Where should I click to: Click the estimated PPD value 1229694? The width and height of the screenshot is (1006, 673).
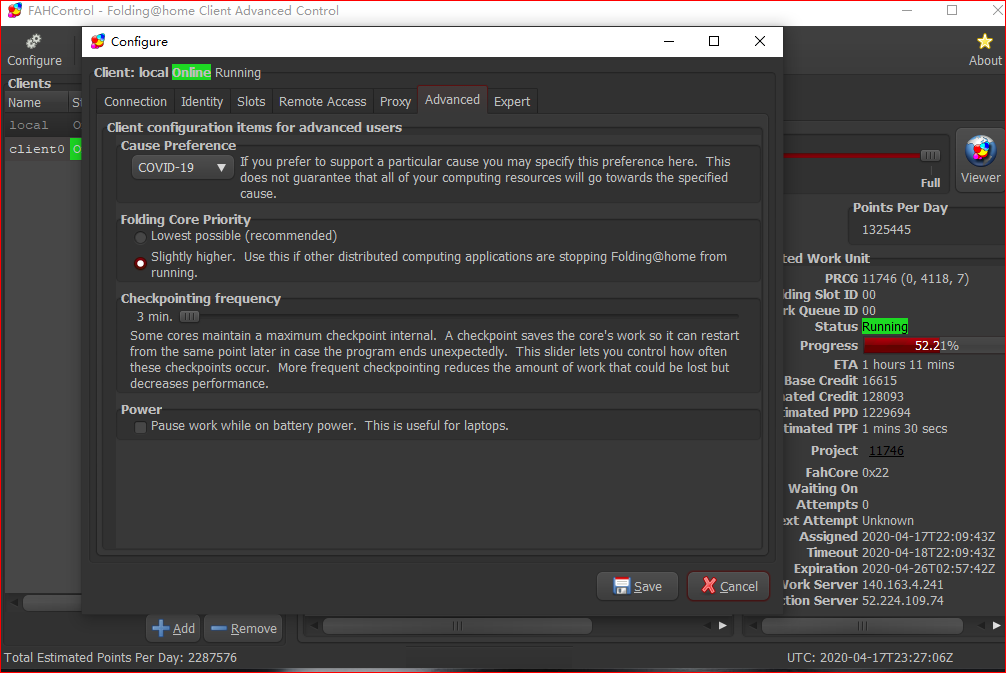(886, 413)
